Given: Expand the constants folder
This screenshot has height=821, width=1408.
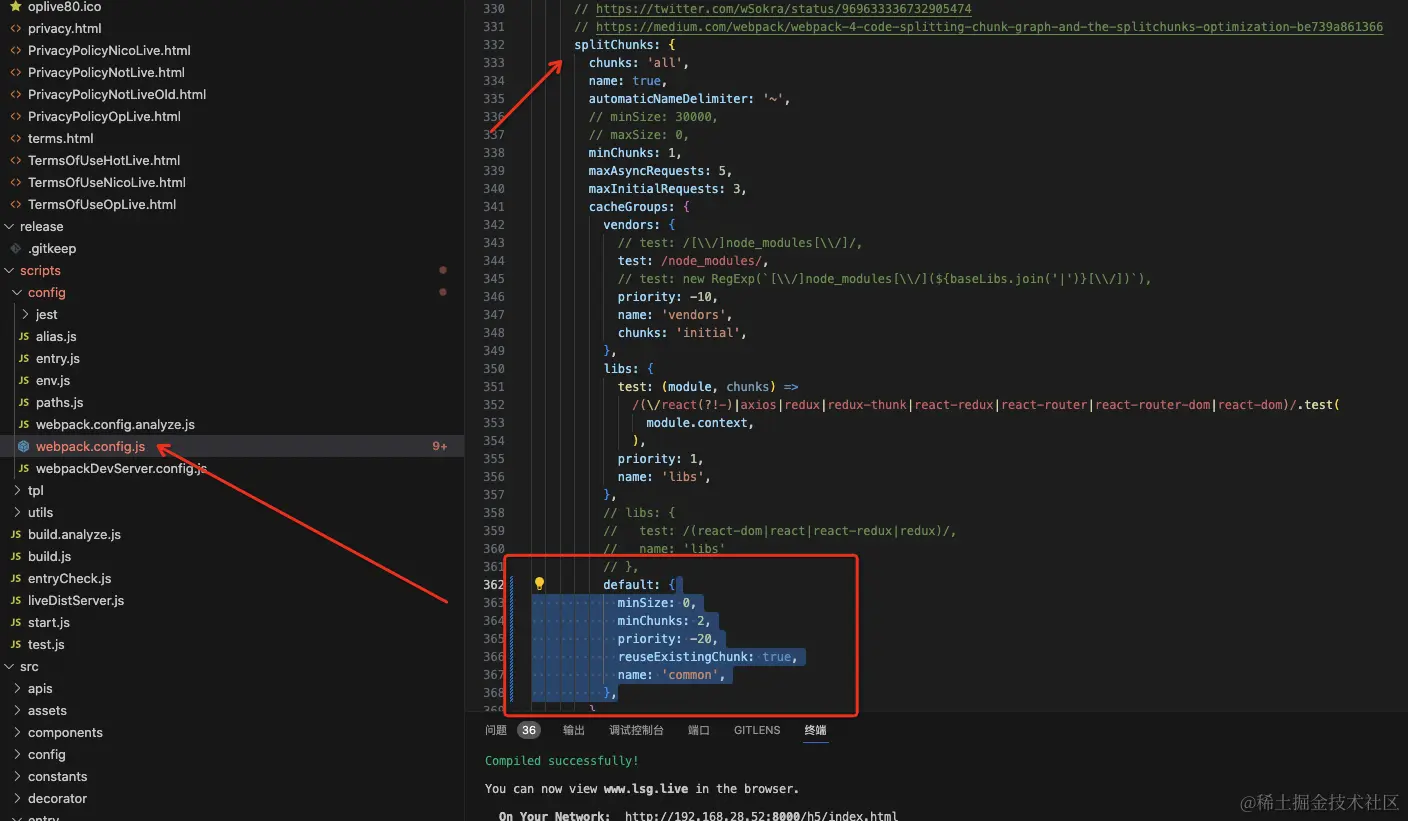Looking at the screenshot, I should pos(17,776).
